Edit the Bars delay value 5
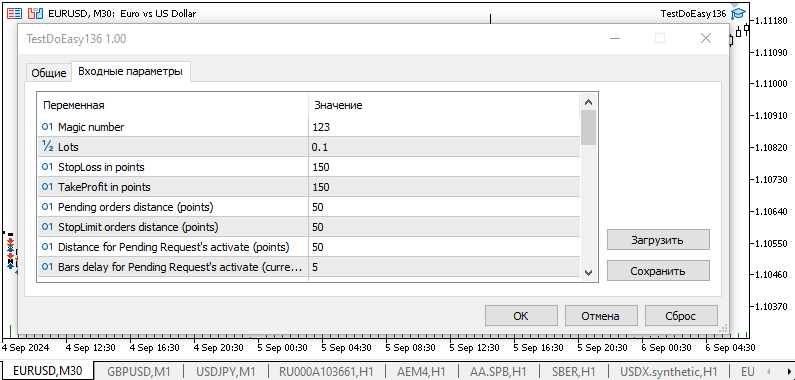 pos(444,267)
